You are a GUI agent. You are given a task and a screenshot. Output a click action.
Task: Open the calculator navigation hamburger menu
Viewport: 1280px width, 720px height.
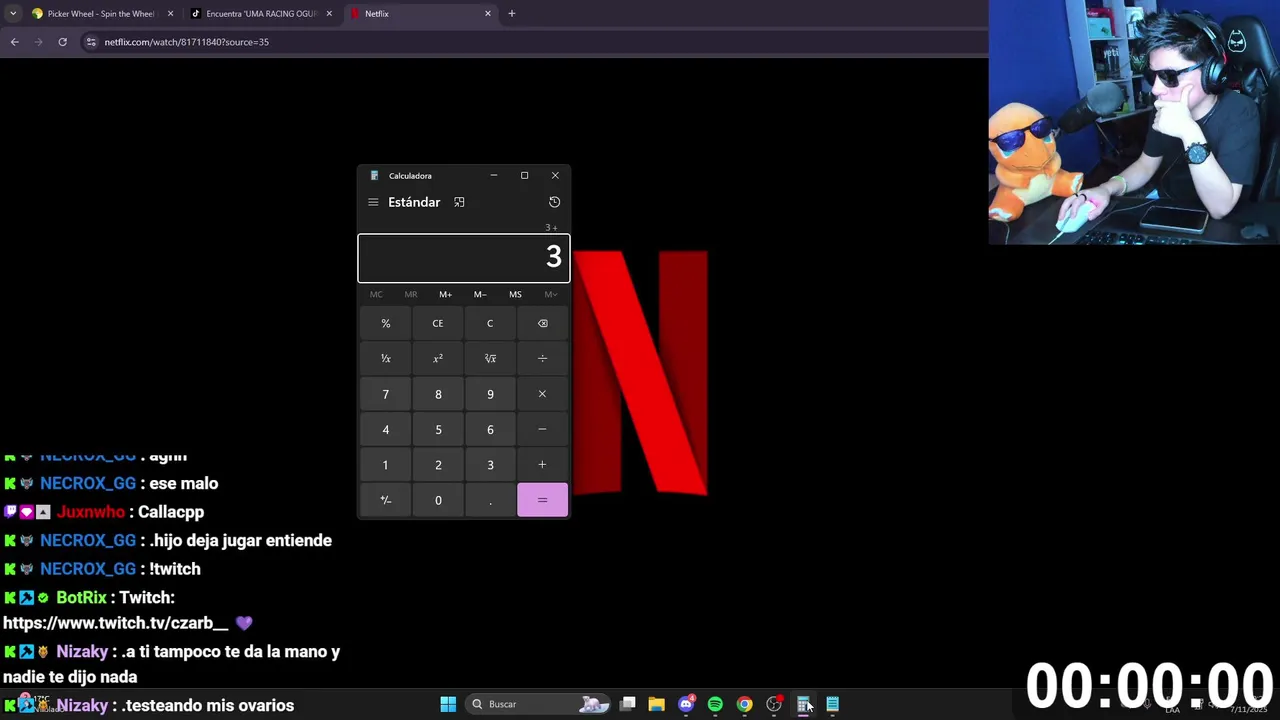tap(373, 202)
